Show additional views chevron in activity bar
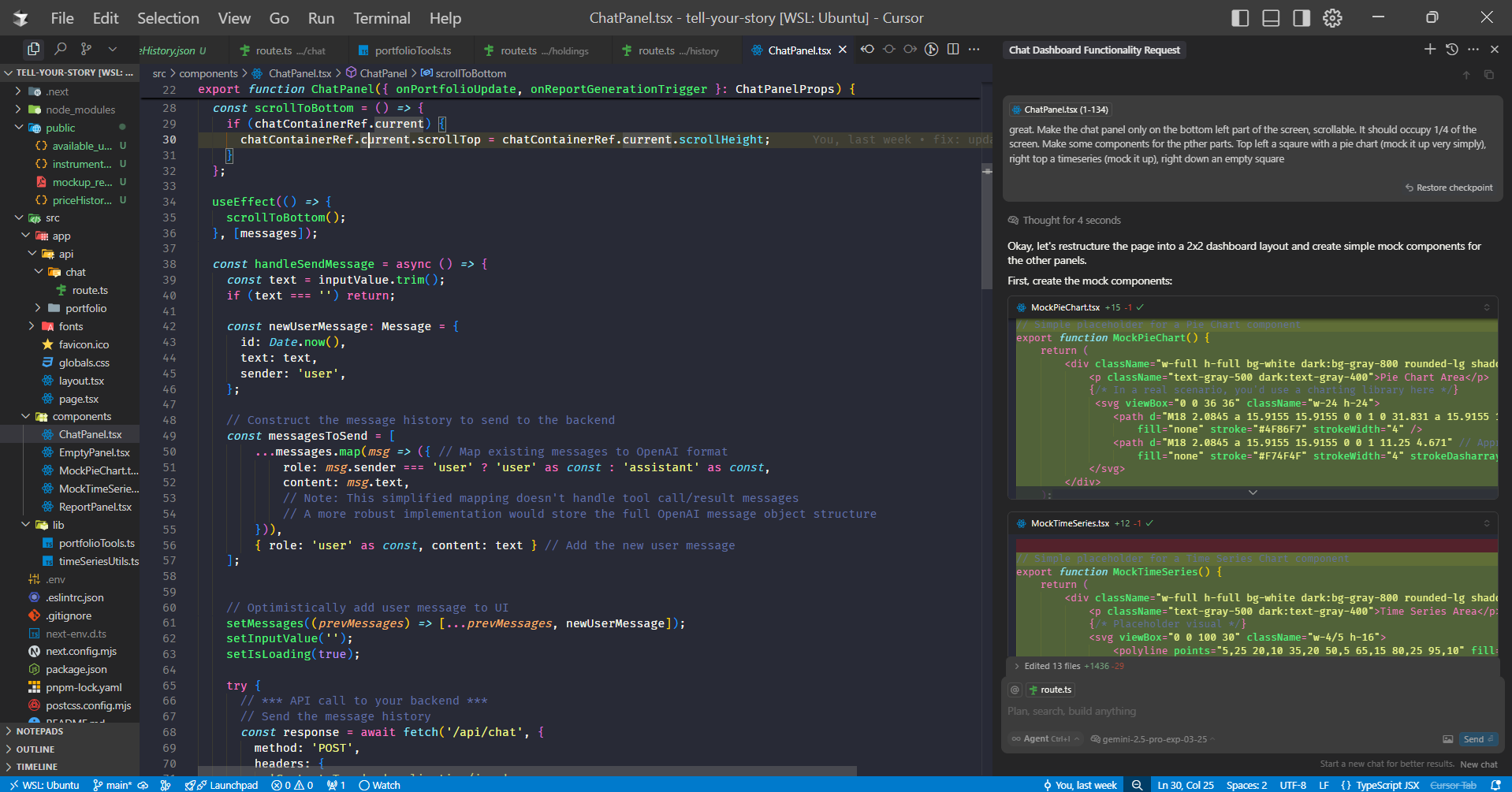The height and width of the screenshot is (792, 1512). point(112,49)
